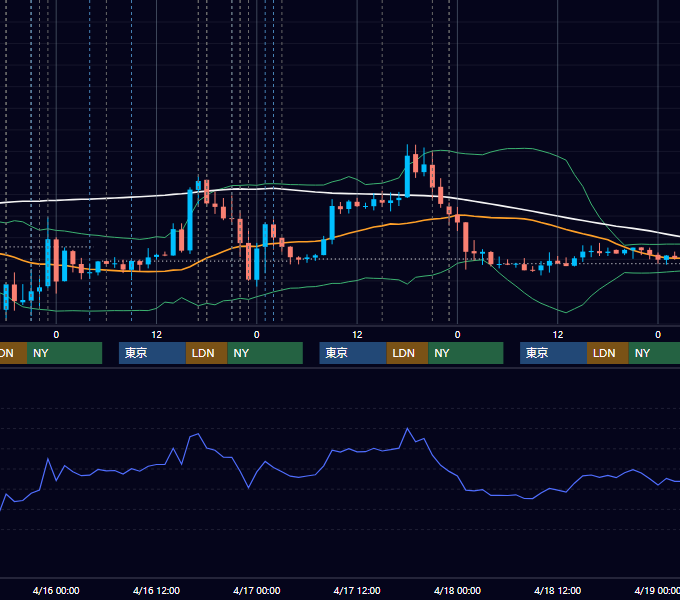
Task: Click the tallest blue candle near 4/17 18:00
Action: [407, 176]
